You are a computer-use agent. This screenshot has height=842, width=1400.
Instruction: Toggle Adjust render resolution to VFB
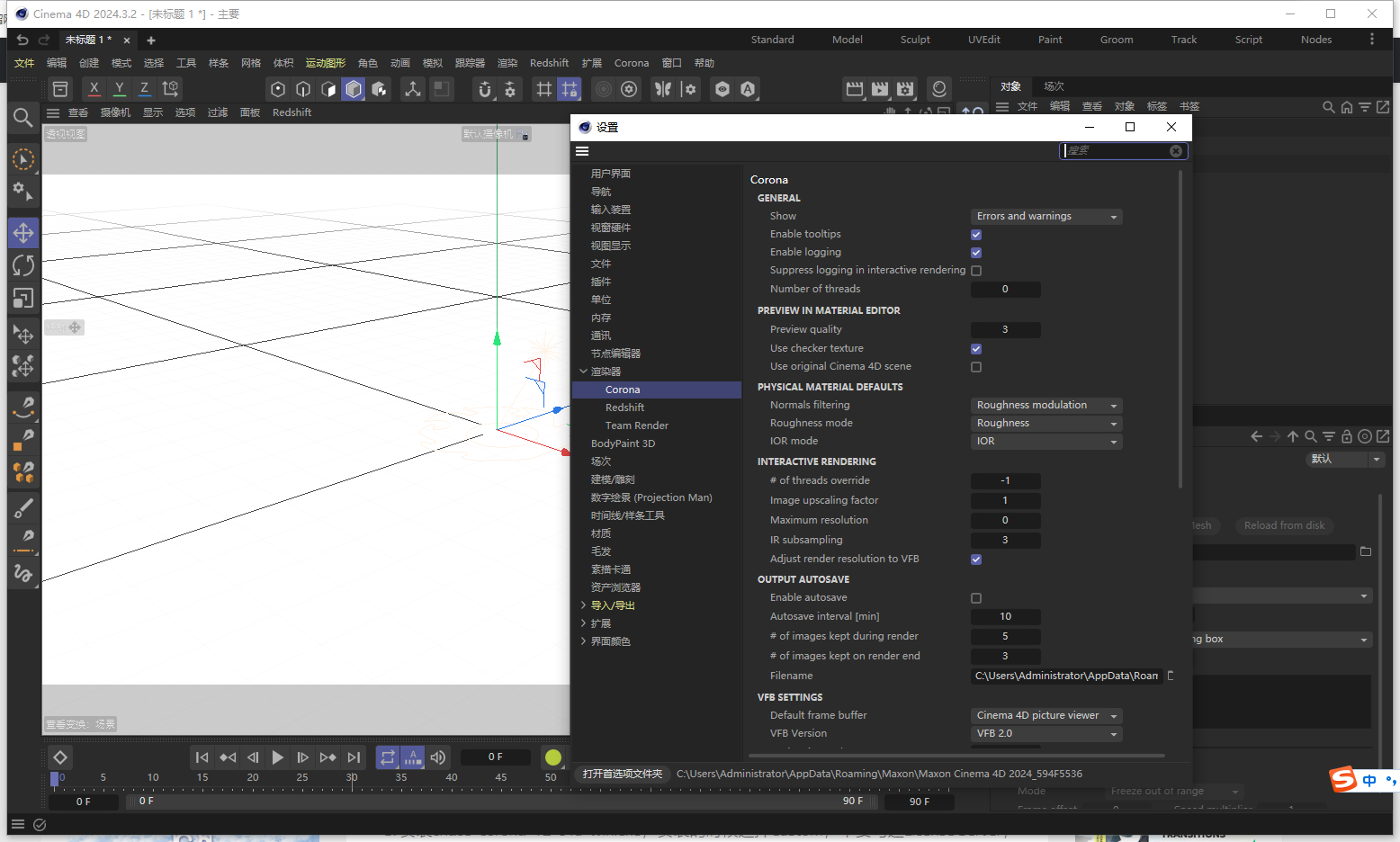click(976, 560)
